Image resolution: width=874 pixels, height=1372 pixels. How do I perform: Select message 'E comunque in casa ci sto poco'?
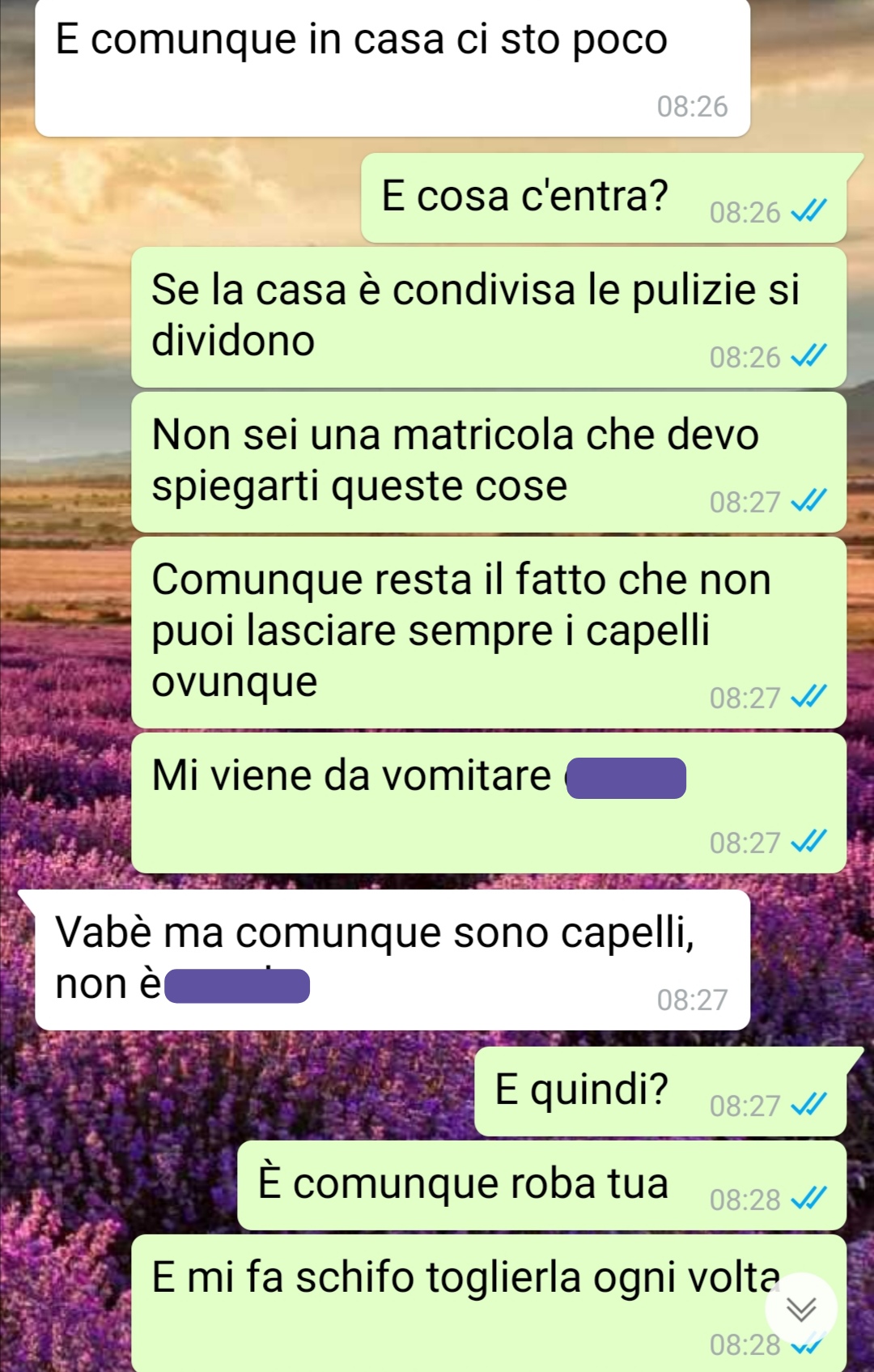point(392,68)
